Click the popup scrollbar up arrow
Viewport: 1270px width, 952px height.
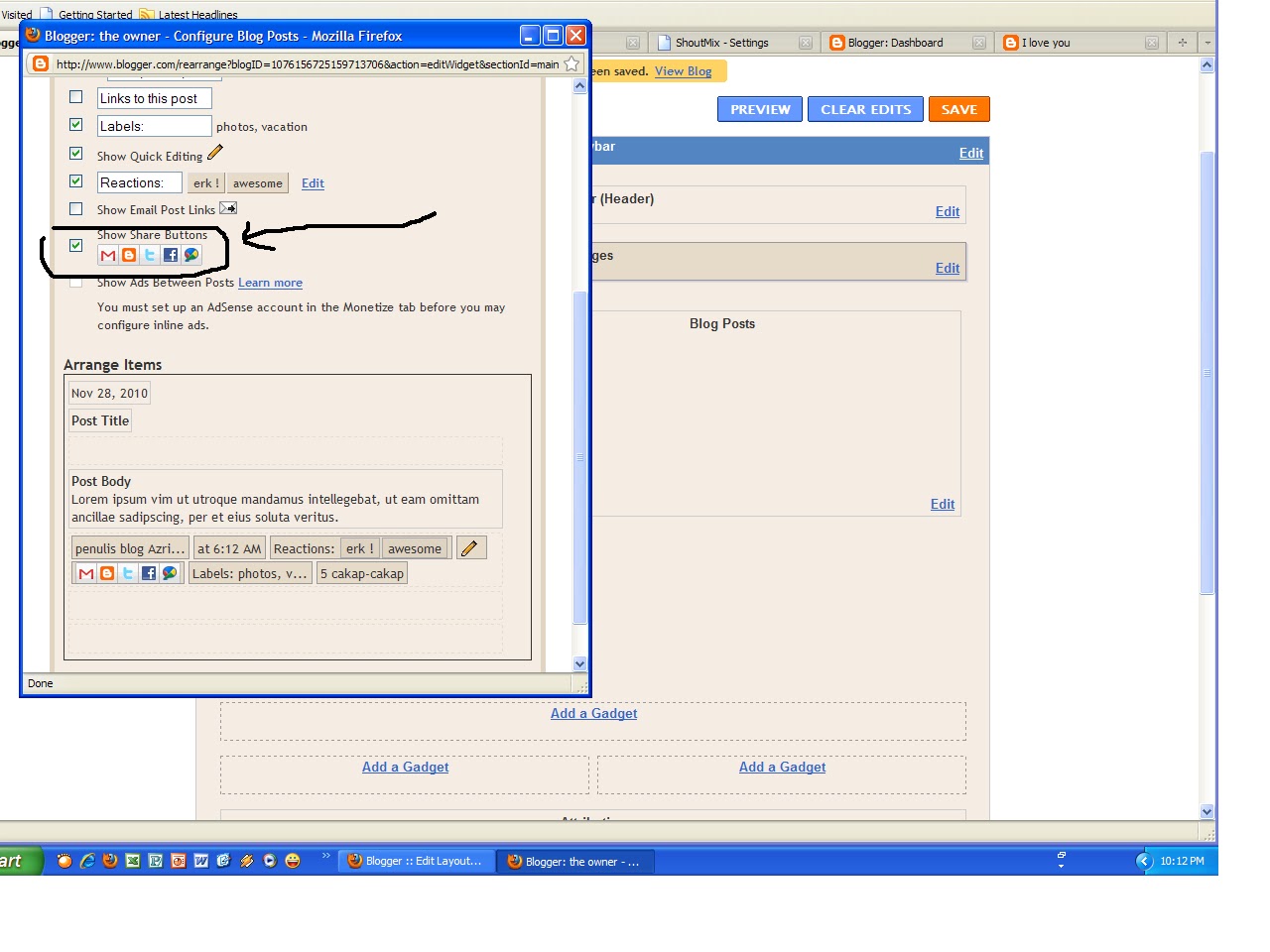pos(580,86)
